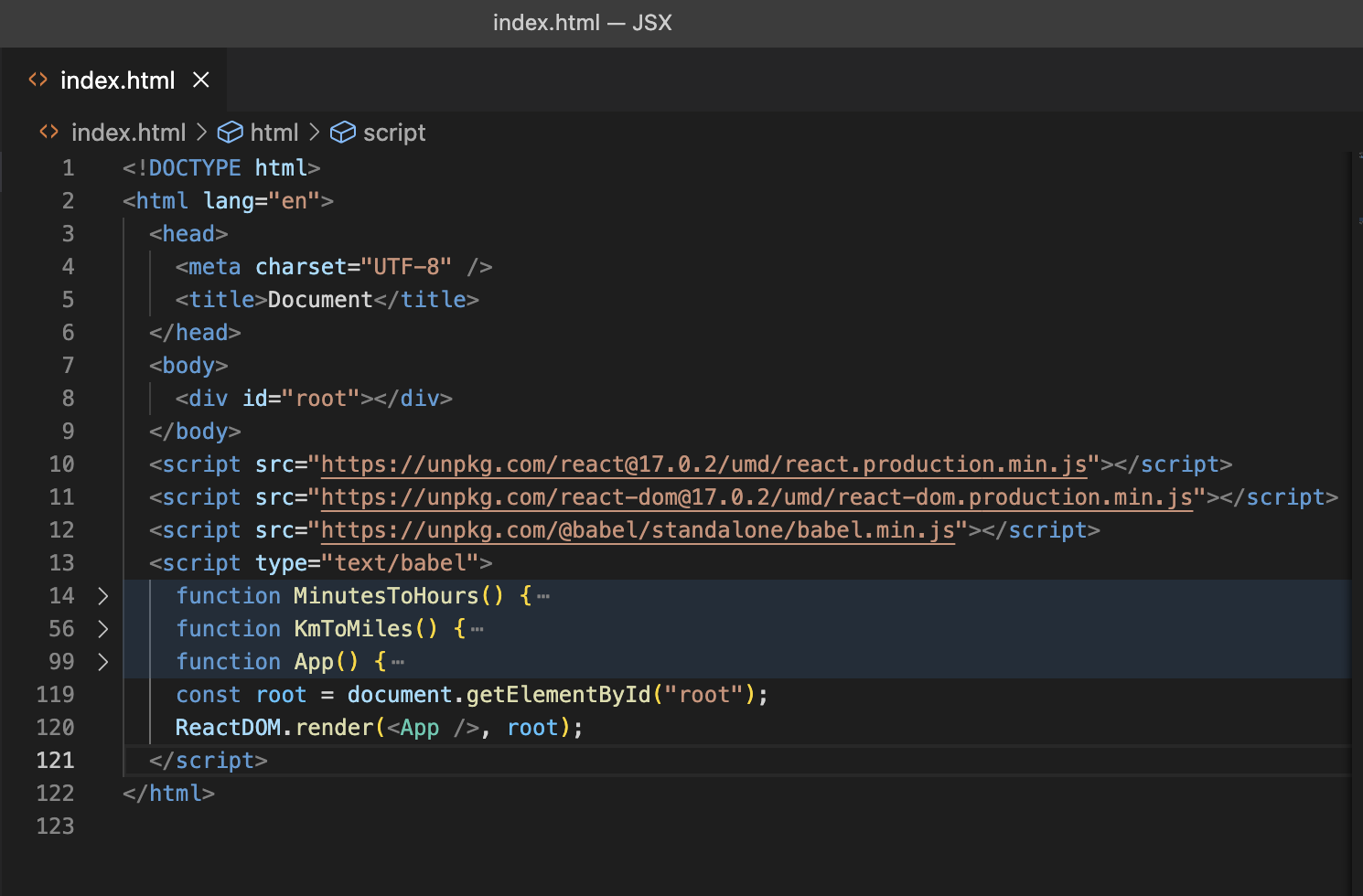Screen dimensions: 1363x896
Task: Click the babel.min.js URL
Action: point(639,530)
